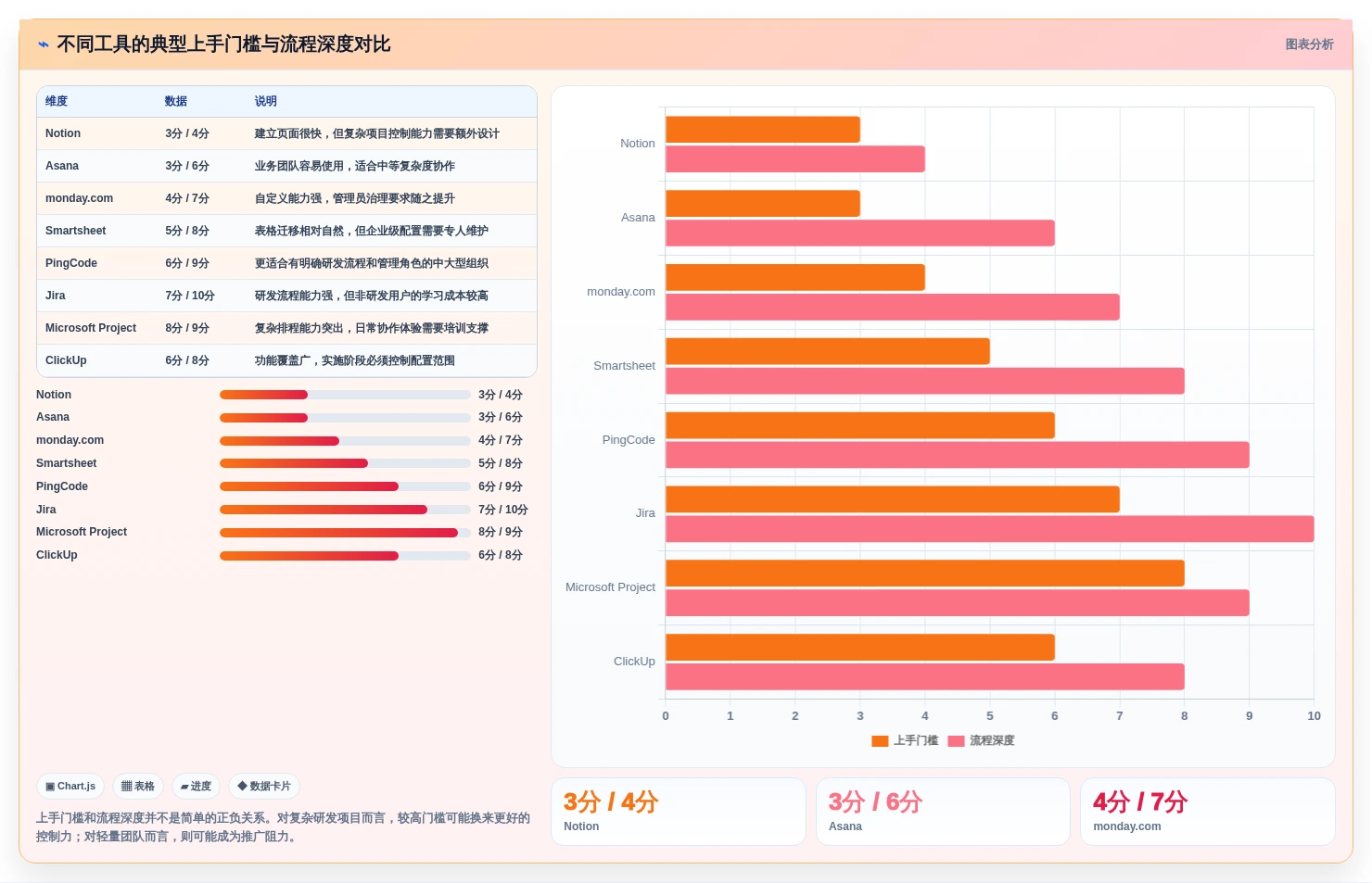Toggle the 流程深度 legend label

pos(992,741)
